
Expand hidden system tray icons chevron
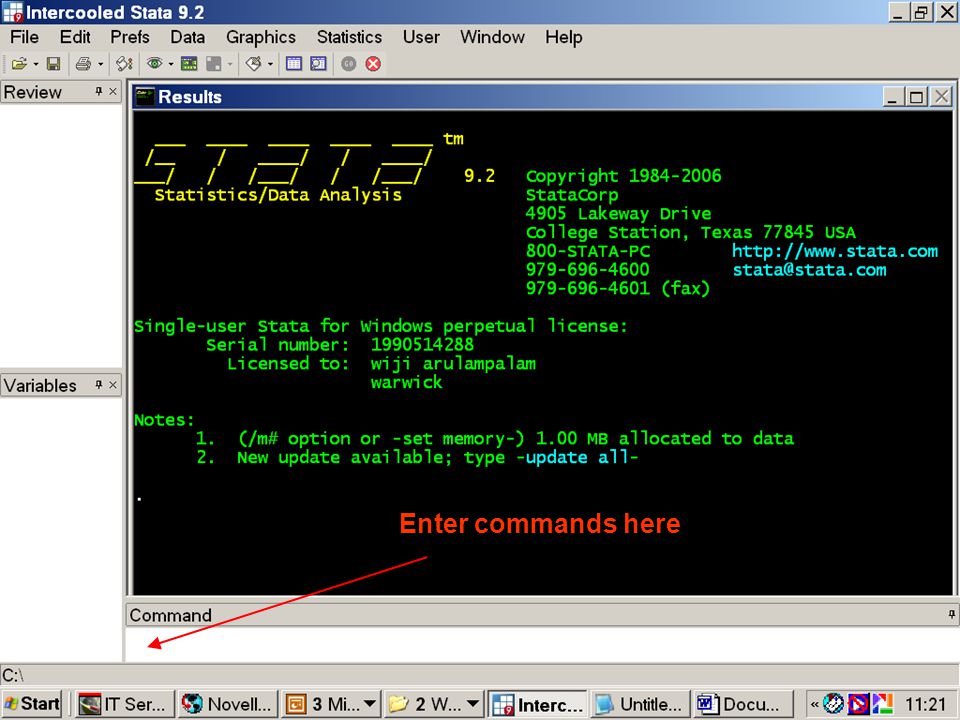[x=814, y=704]
